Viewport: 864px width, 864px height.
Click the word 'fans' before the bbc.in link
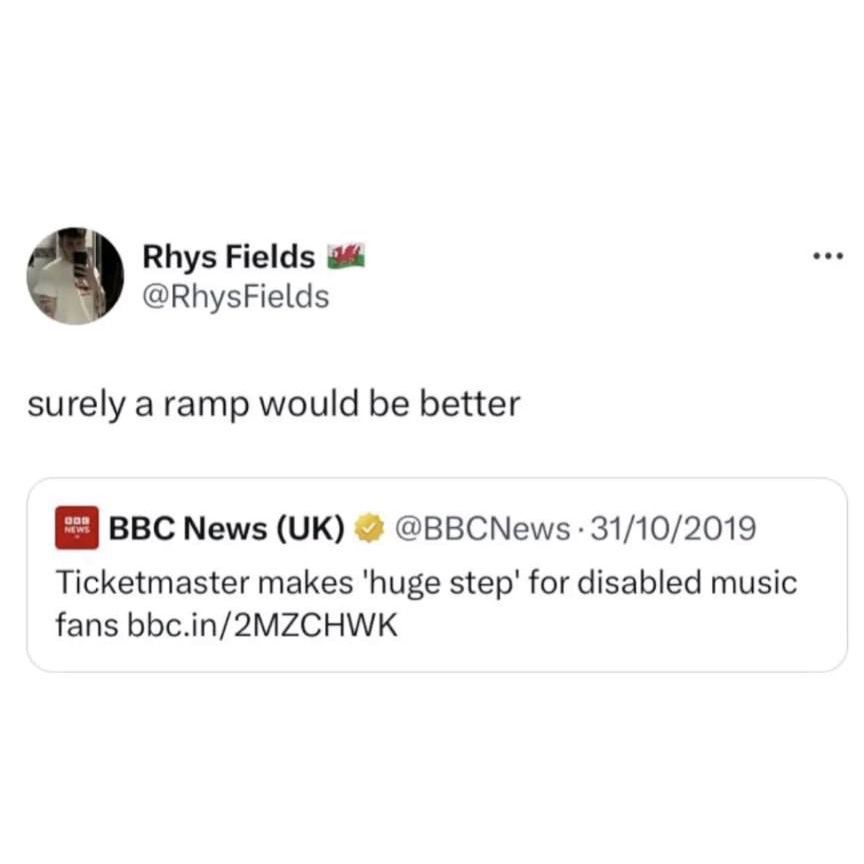(x=87, y=625)
